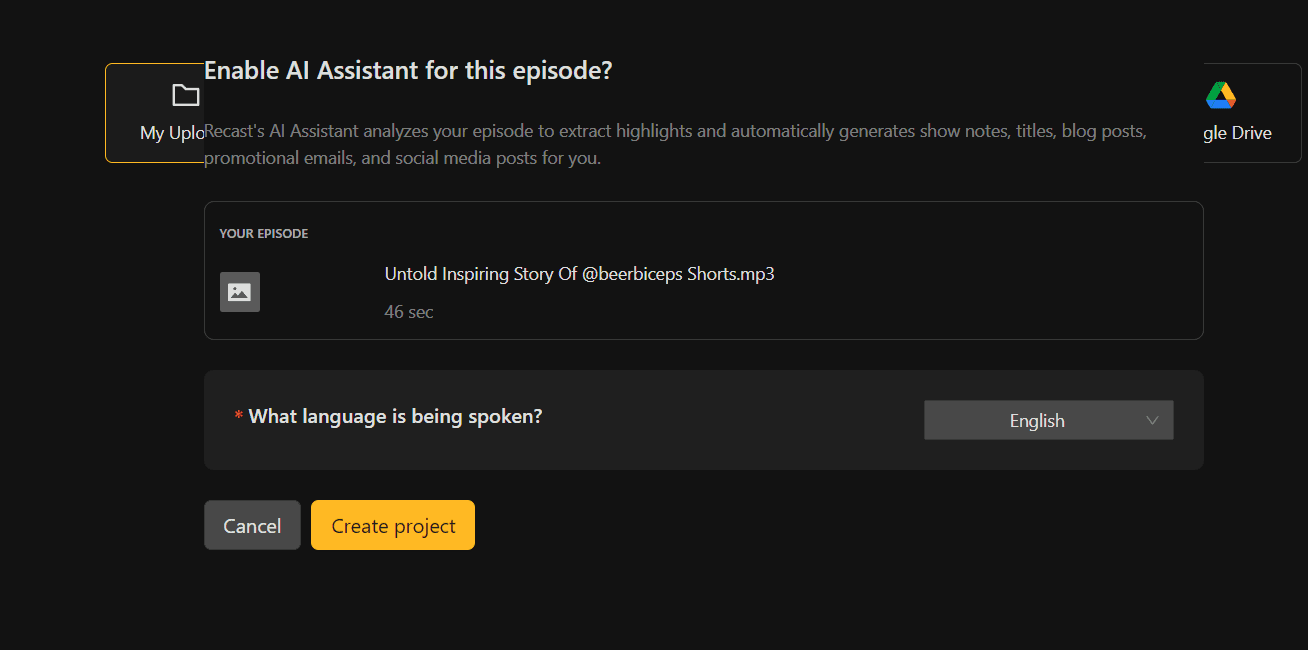Click the yellow Create project button
1308x650 pixels.
393,525
